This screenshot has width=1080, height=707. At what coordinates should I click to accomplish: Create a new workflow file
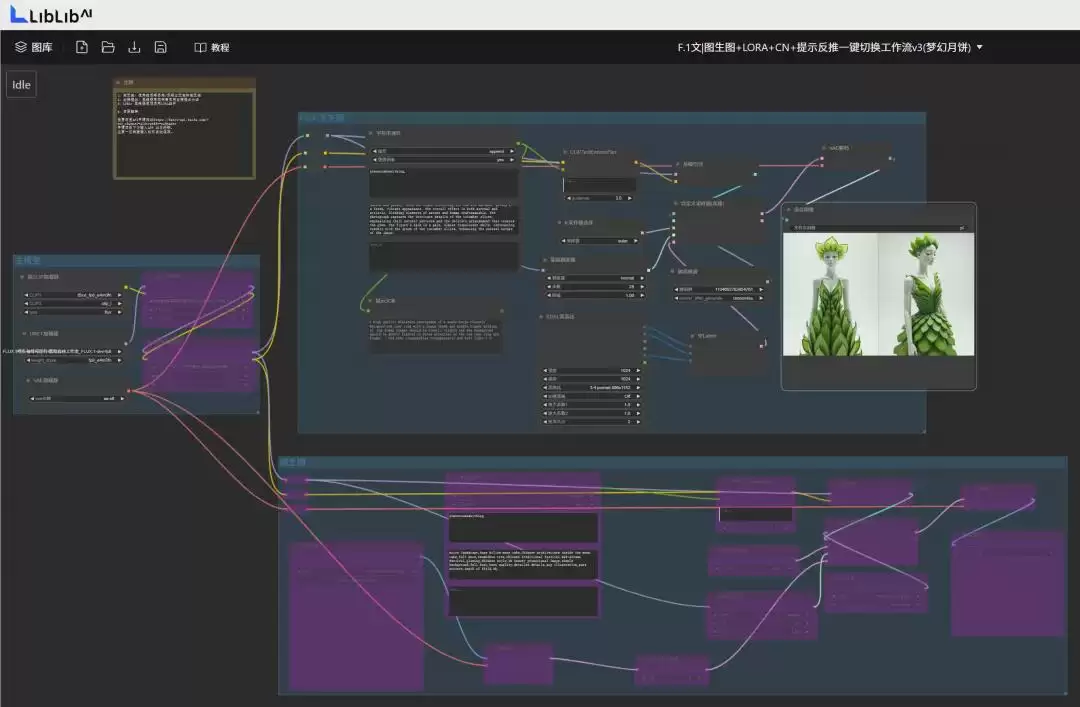(x=81, y=47)
